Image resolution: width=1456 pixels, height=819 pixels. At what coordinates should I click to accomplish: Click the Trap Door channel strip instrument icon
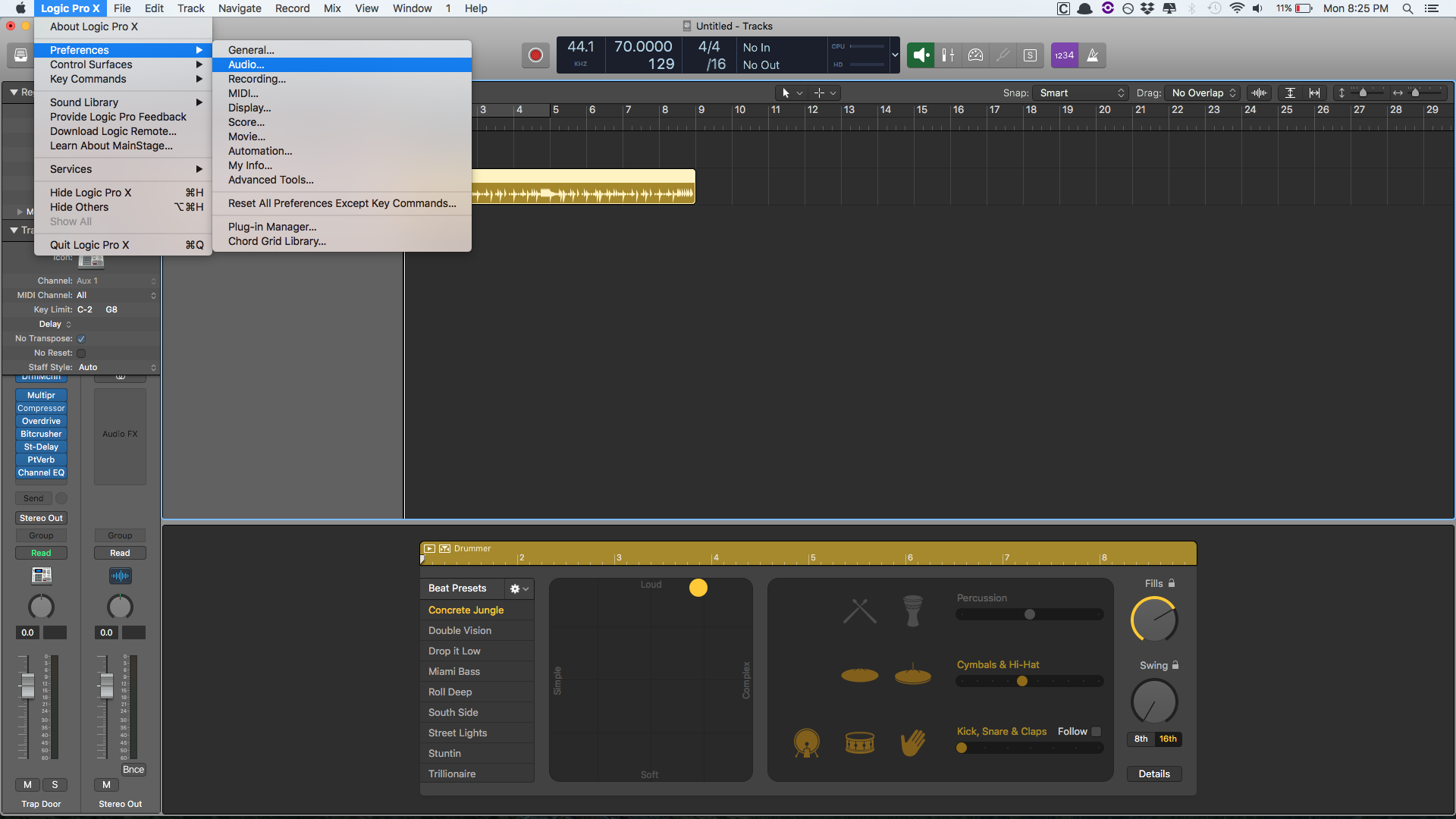42,576
